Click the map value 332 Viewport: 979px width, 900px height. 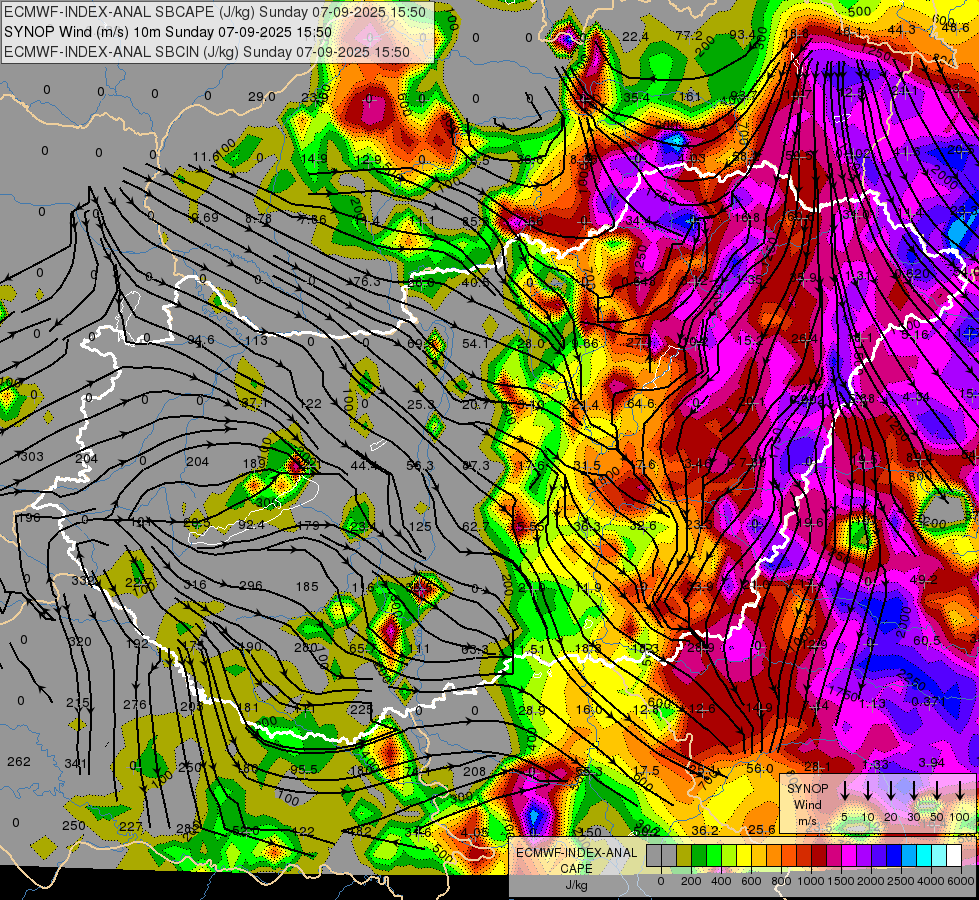click(x=82, y=581)
